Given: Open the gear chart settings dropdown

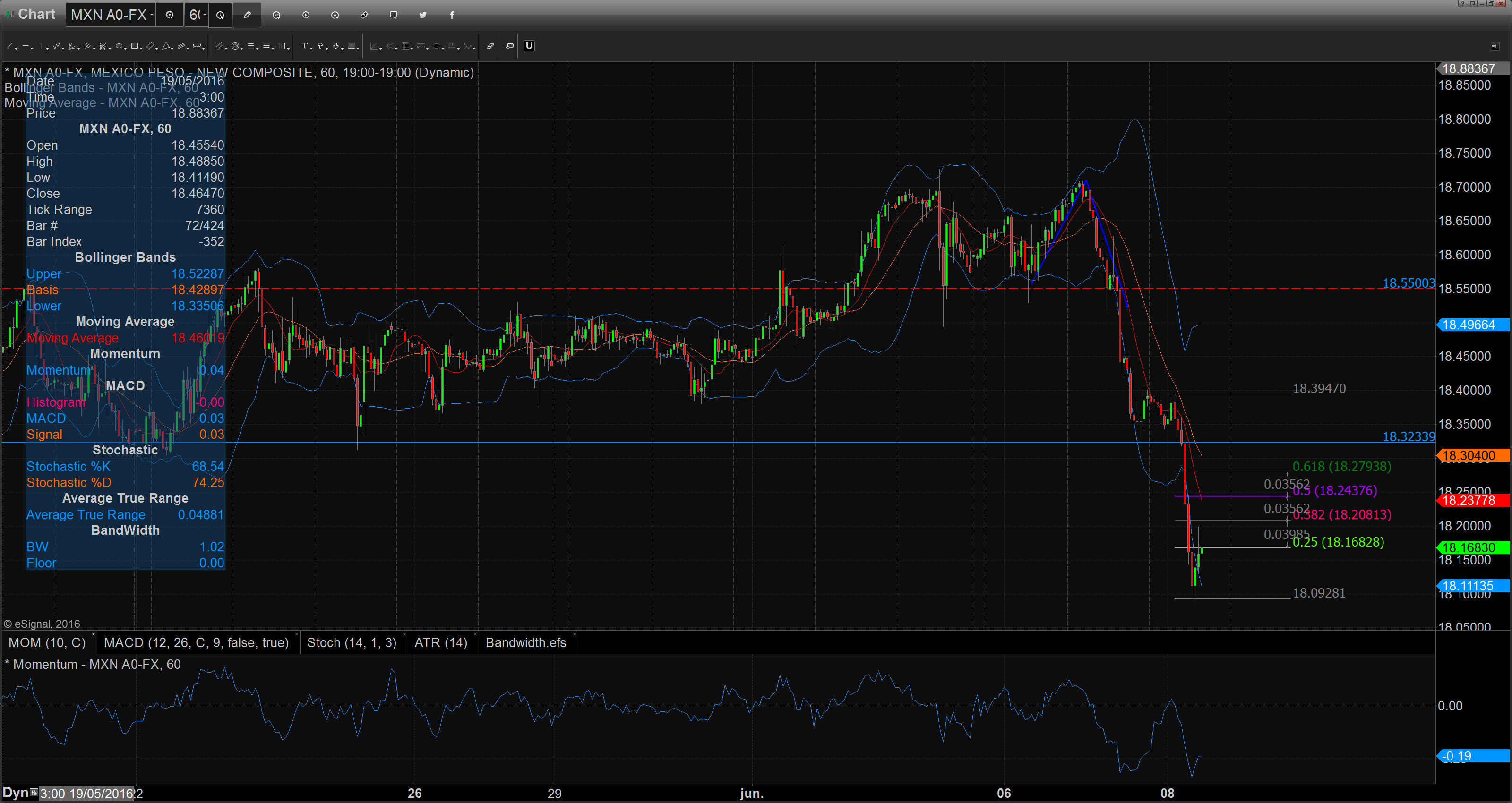Looking at the screenshot, I should (x=170, y=15).
